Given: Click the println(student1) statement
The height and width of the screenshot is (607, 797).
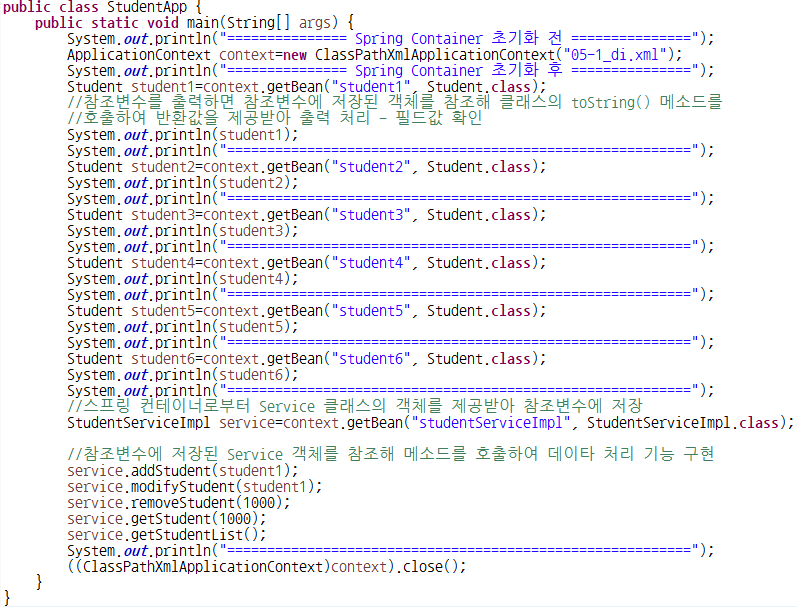Looking at the screenshot, I should (x=182, y=135).
